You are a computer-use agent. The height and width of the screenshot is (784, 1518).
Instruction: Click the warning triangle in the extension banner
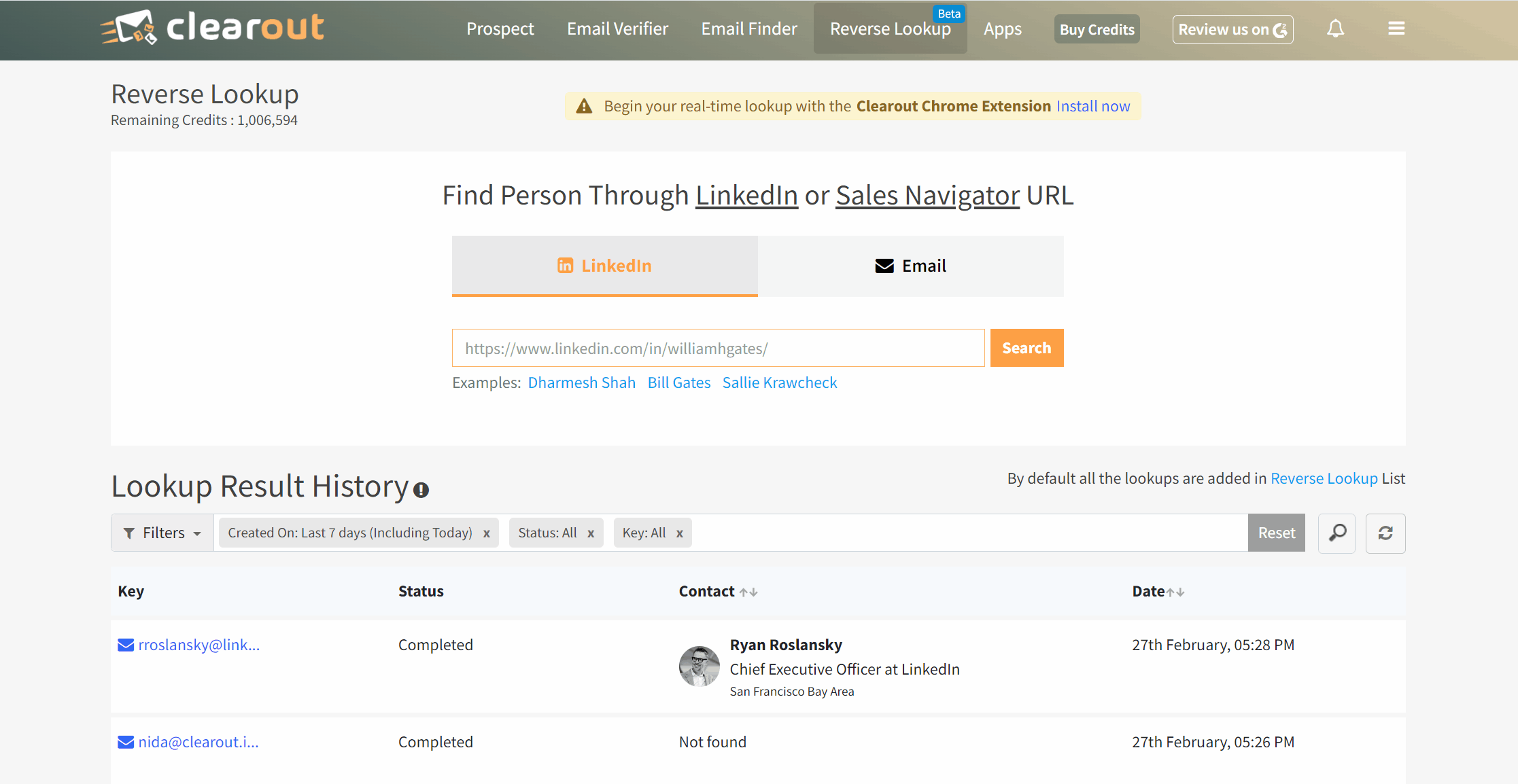(585, 106)
